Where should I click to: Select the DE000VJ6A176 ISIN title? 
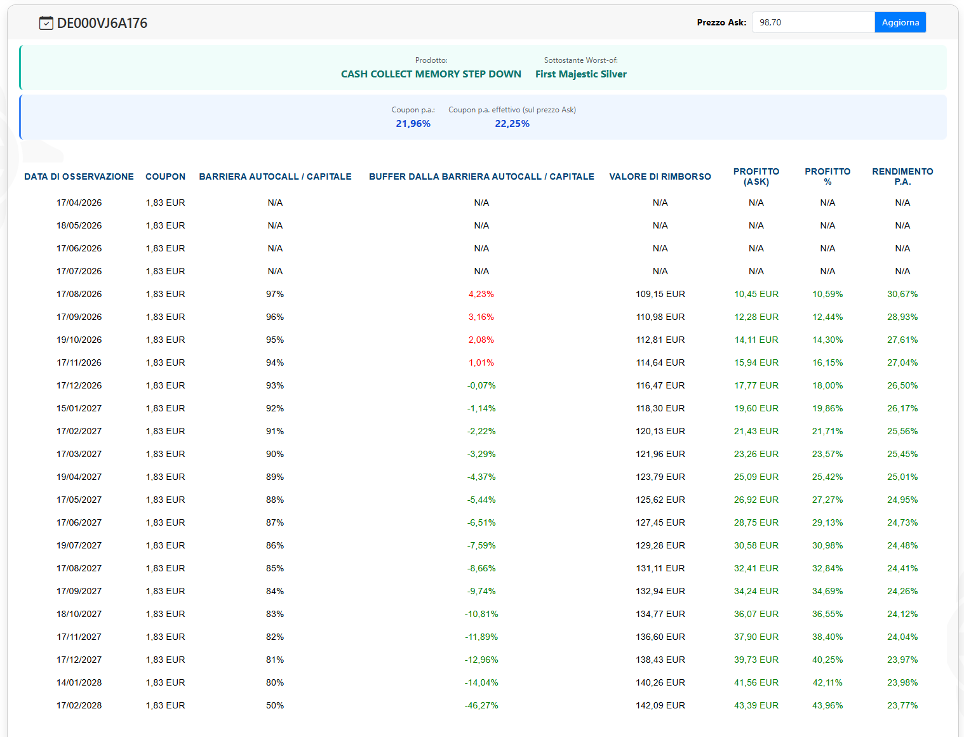[x=102, y=23]
